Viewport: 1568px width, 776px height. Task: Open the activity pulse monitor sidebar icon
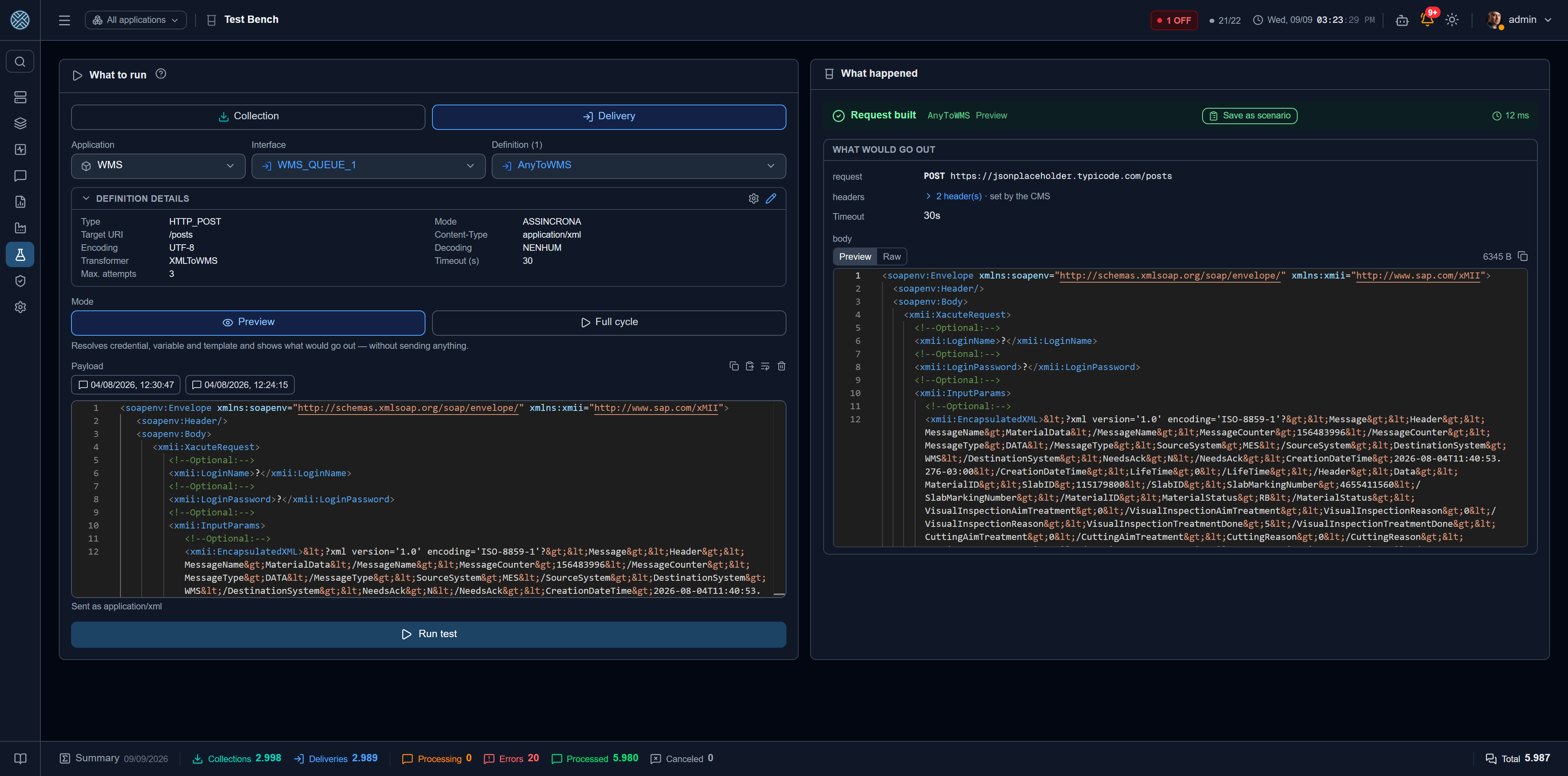click(x=20, y=150)
